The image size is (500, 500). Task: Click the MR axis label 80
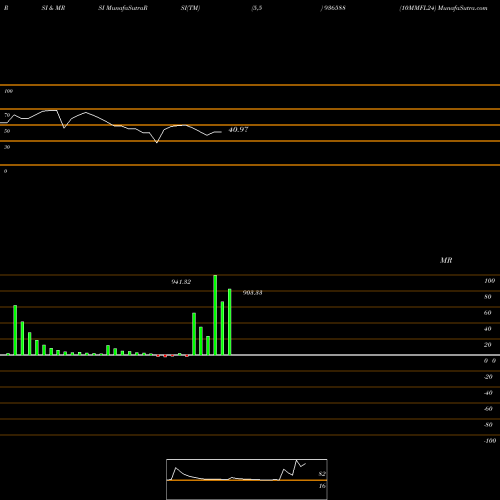[488, 297]
